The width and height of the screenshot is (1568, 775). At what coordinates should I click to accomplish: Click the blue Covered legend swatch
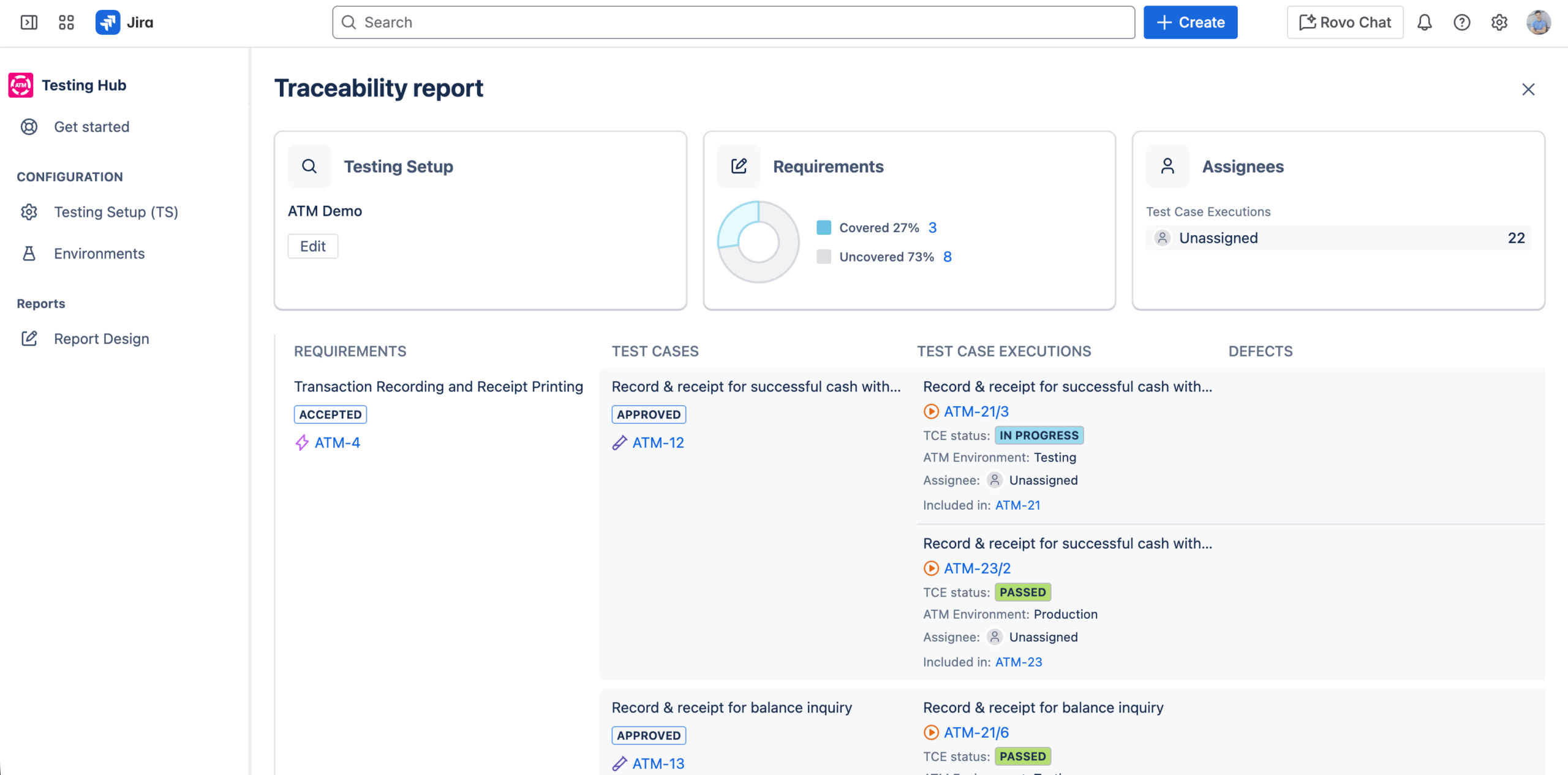(x=824, y=228)
